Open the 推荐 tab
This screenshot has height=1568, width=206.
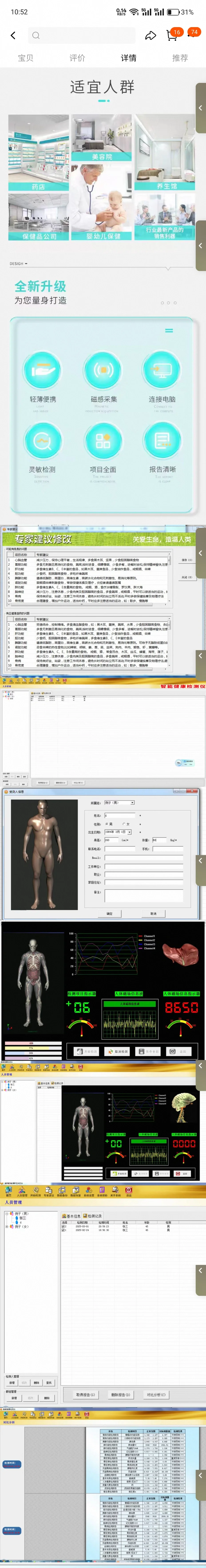180,58
